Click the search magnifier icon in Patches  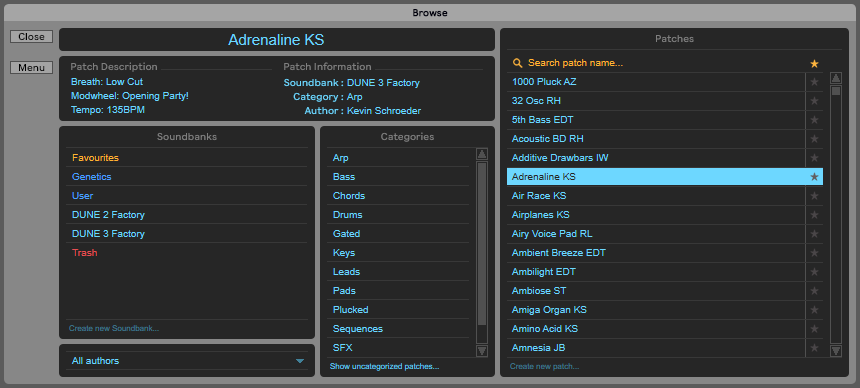pyautogui.click(x=517, y=63)
